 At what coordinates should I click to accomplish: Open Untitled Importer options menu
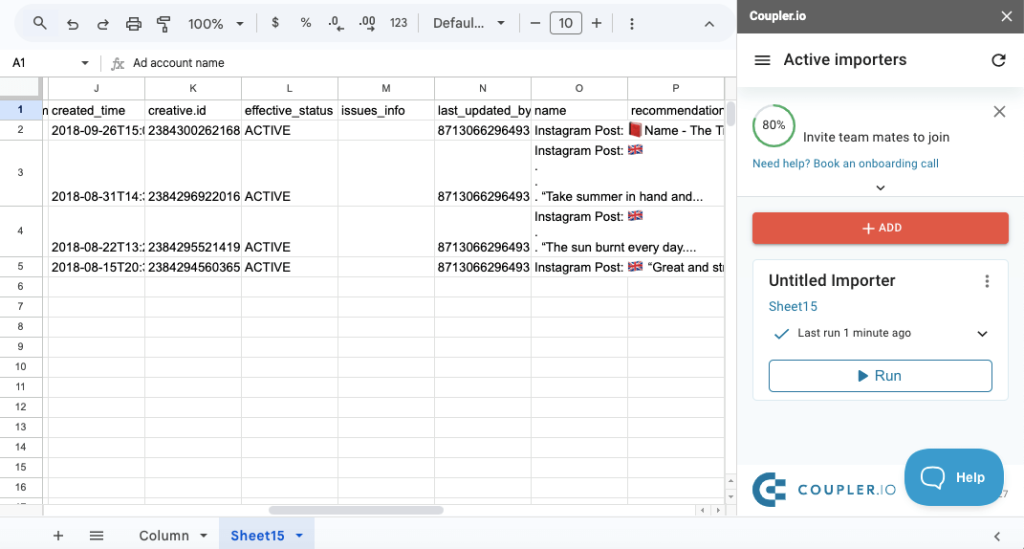pyautogui.click(x=987, y=281)
